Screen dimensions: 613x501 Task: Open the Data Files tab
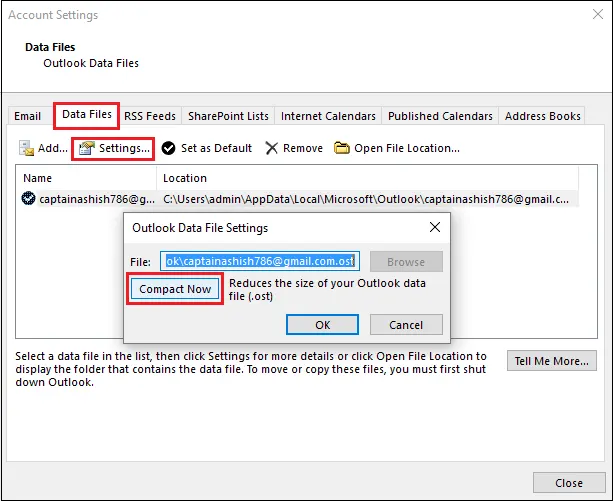(87, 115)
